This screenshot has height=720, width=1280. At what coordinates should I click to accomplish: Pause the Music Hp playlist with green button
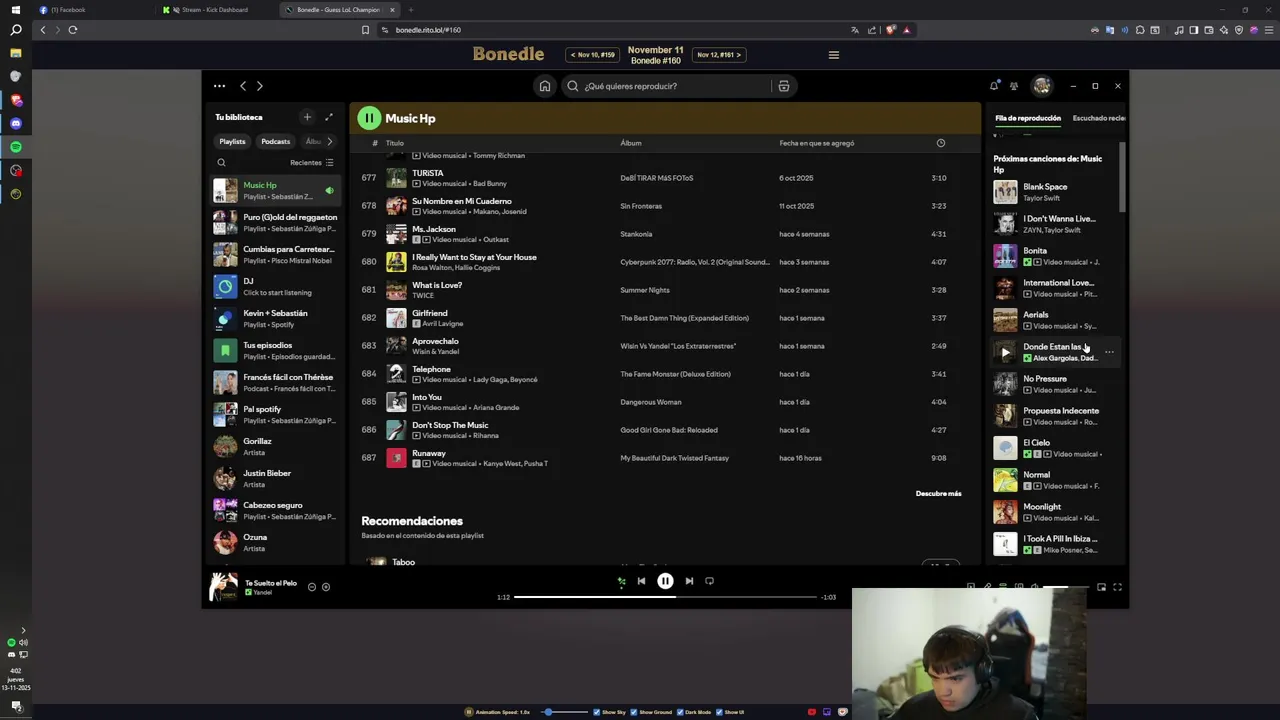[369, 118]
